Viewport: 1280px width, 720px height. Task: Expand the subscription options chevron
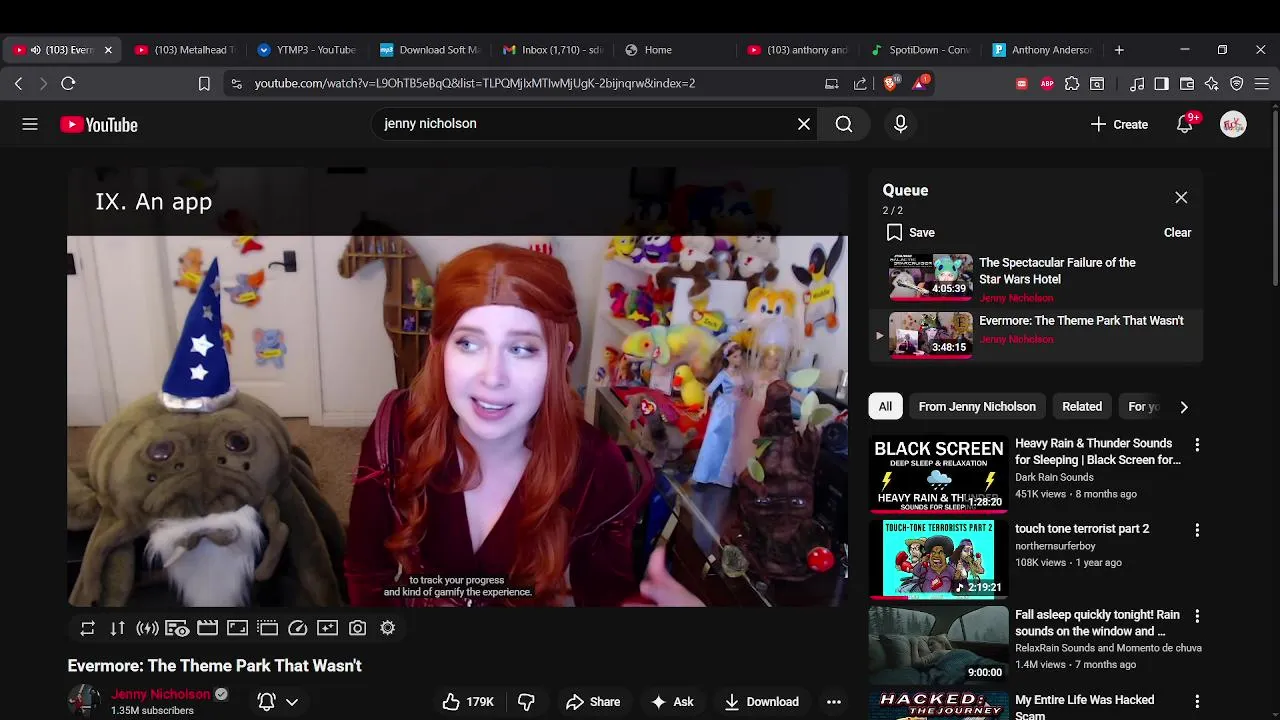point(292,702)
